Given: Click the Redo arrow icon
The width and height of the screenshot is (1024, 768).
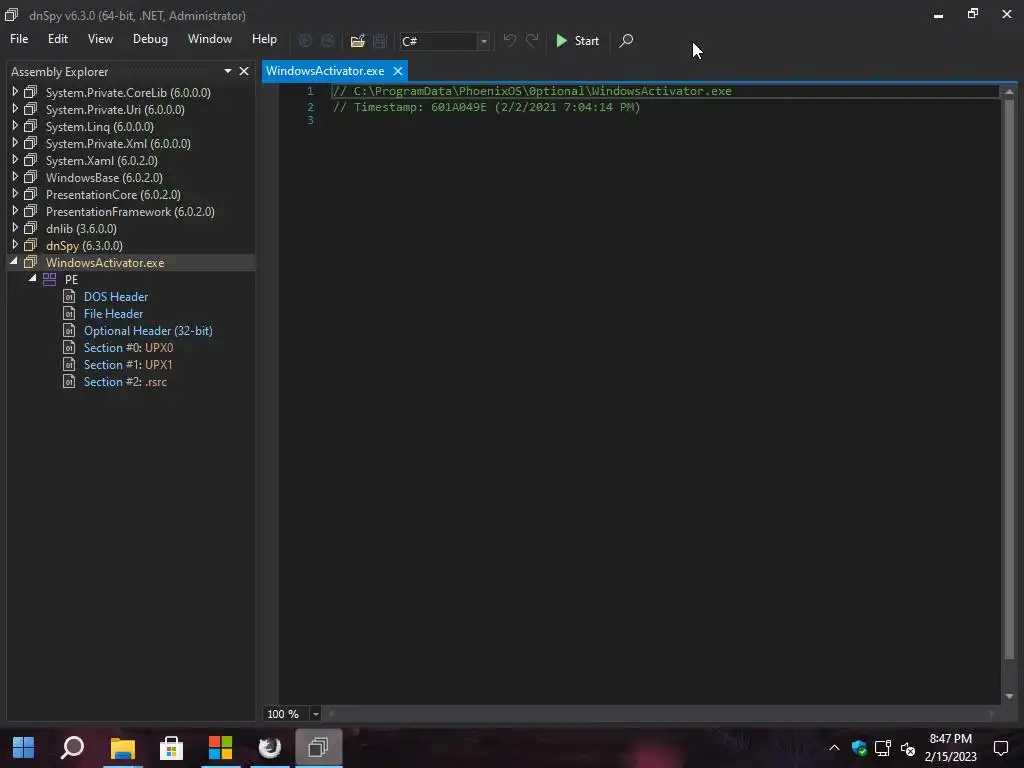Looking at the screenshot, I should pos(532,40).
